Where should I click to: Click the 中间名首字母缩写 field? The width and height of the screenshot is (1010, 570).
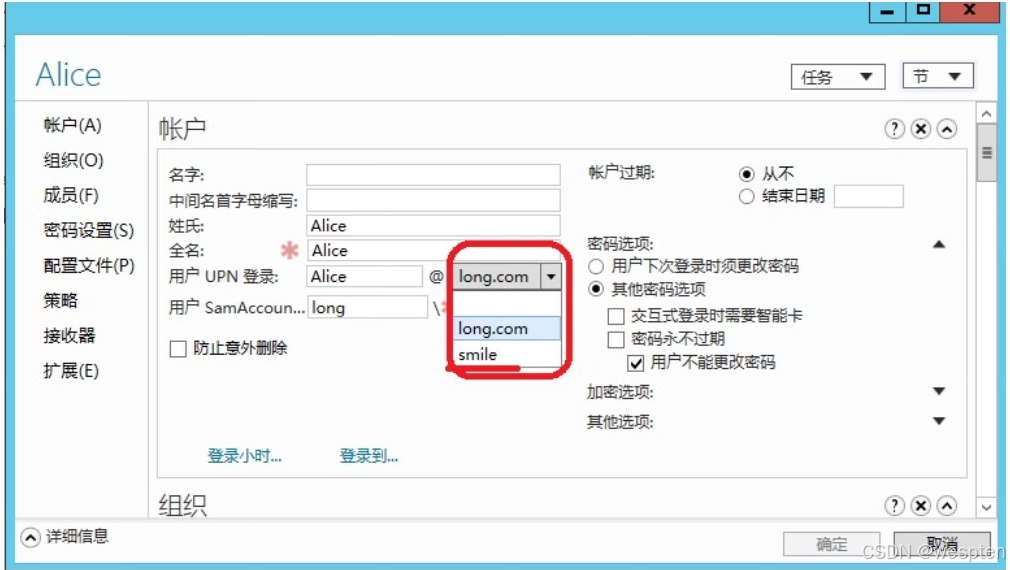click(434, 200)
